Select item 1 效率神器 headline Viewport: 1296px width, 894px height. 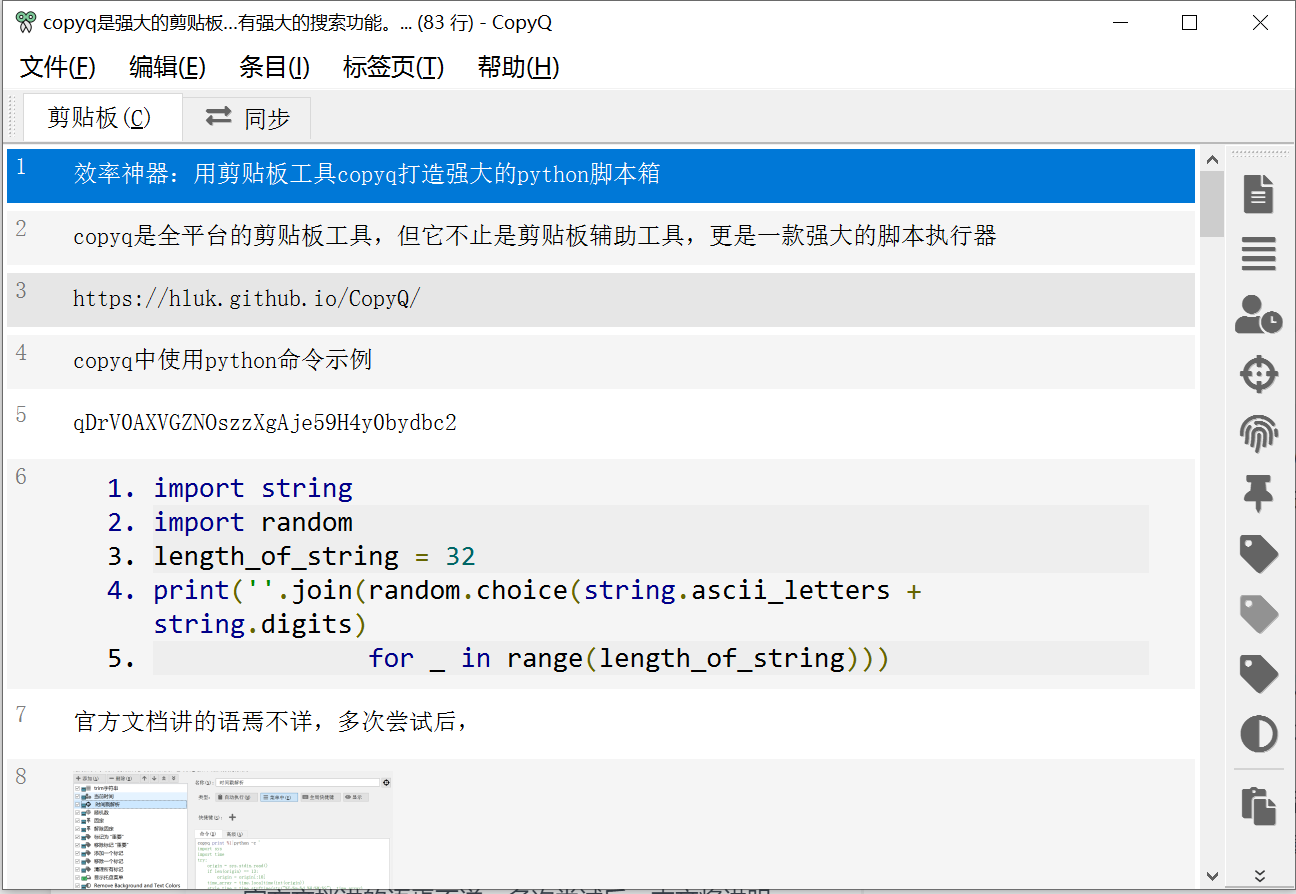[x=601, y=176]
